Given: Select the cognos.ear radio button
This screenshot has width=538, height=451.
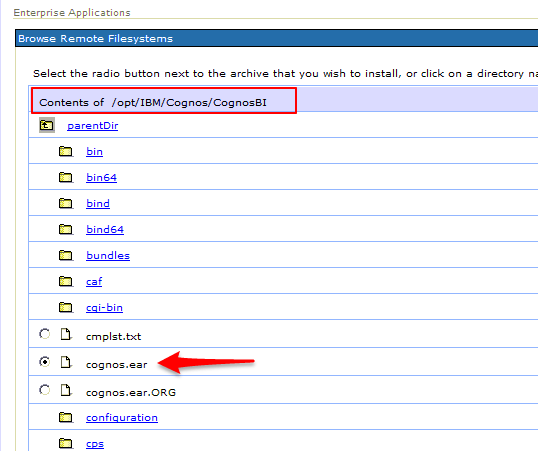Looking at the screenshot, I should (45, 362).
